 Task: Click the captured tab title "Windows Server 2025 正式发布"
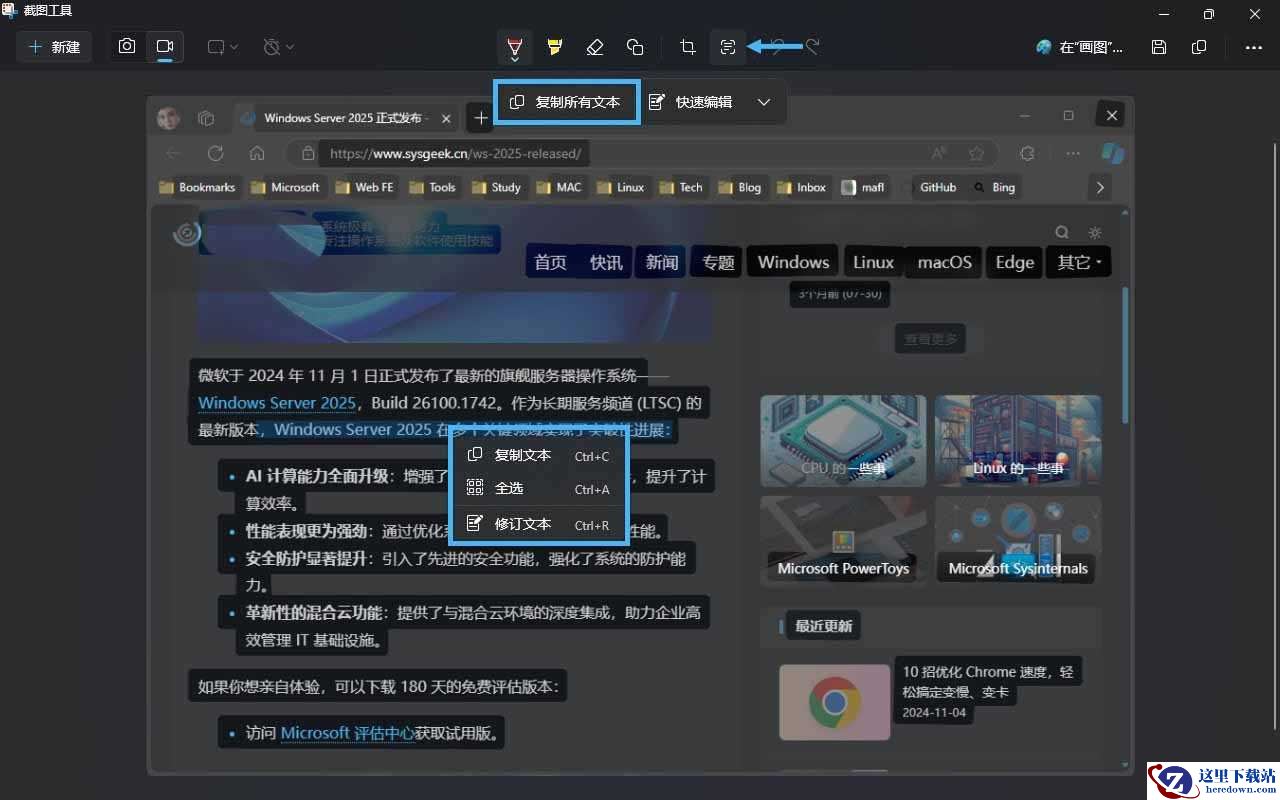tap(344, 118)
